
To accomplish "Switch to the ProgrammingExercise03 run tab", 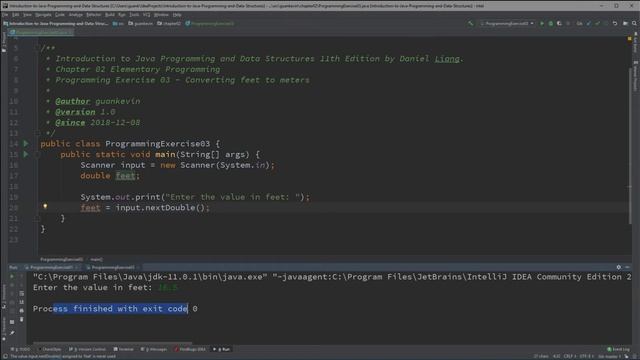I will (x=113, y=267).
